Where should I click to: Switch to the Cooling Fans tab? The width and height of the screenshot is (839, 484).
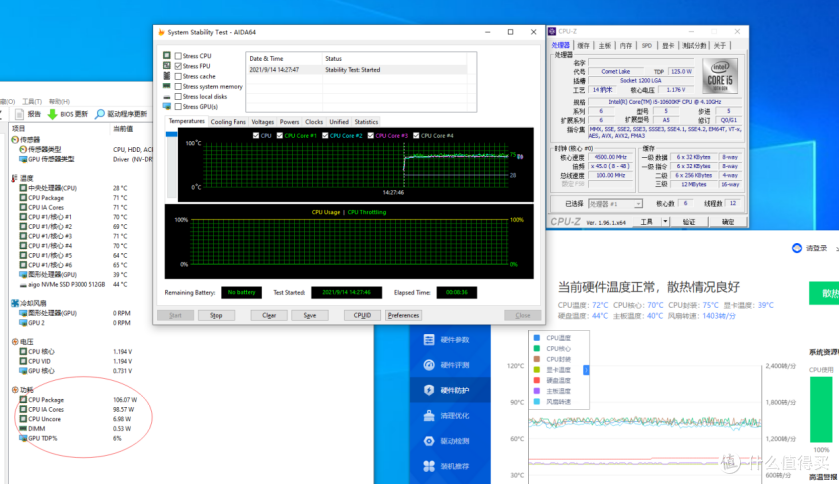228,122
